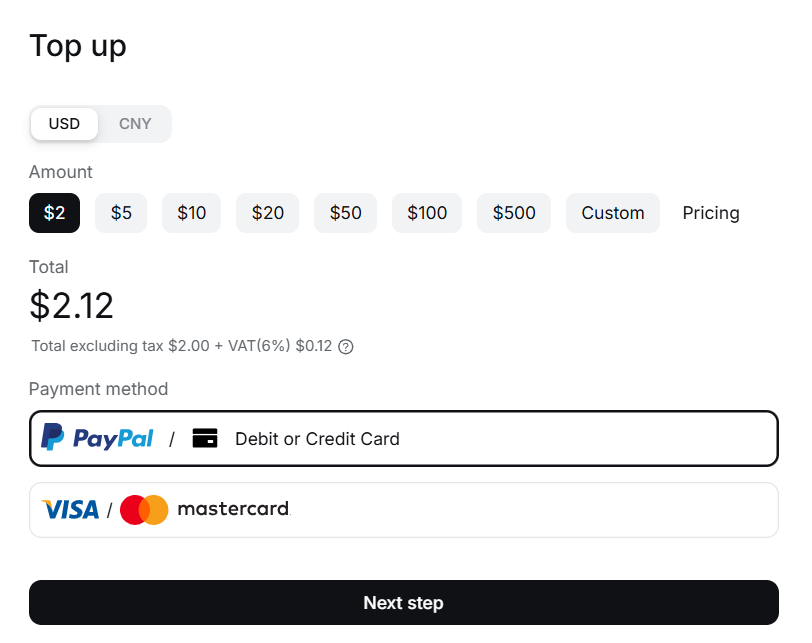Select the $500 amount option
Image resolution: width=812 pixels, height=643 pixels.
pos(514,213)
